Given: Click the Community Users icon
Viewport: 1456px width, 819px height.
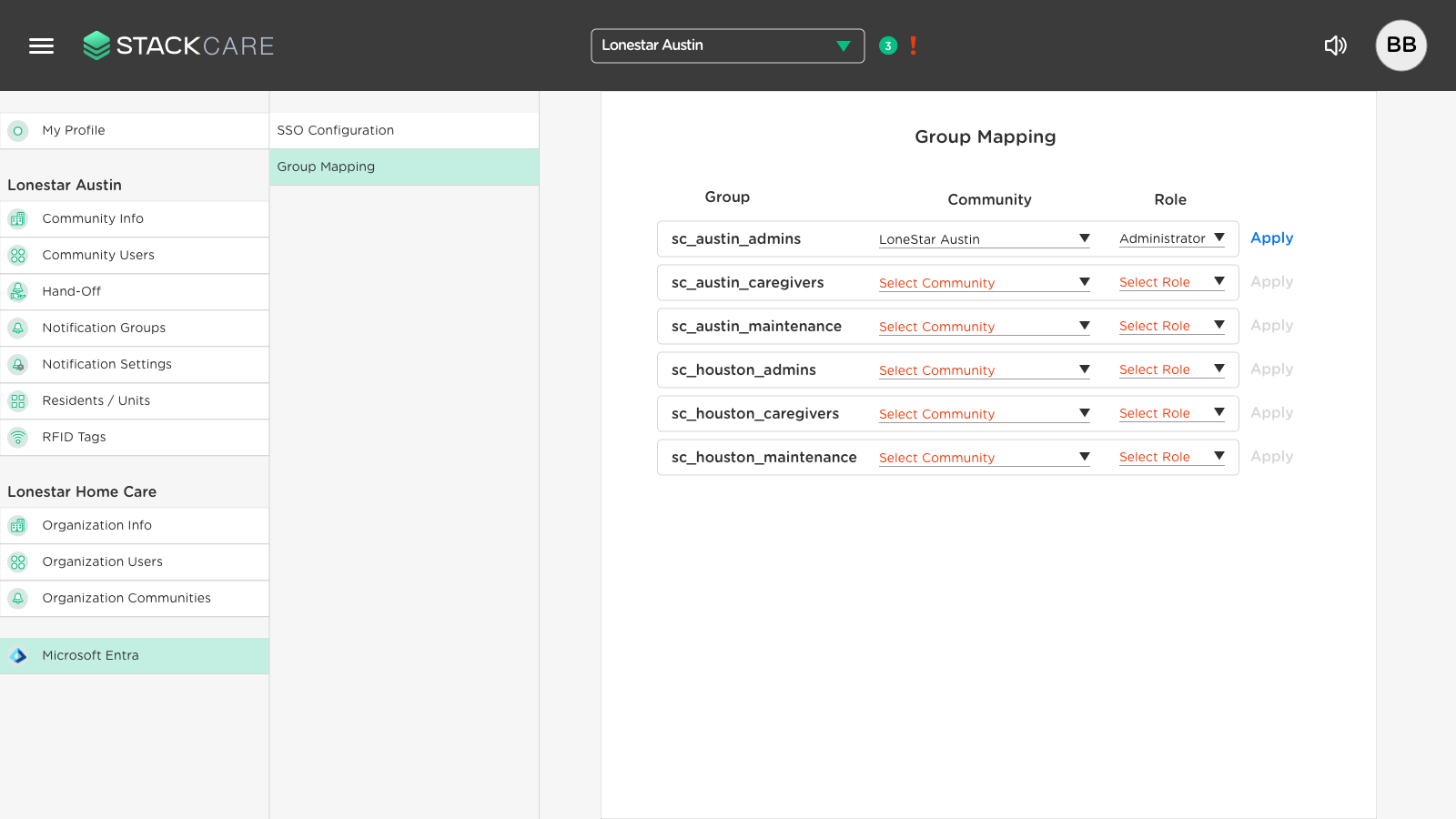Looking at the screenshot, I should point(17,256).
